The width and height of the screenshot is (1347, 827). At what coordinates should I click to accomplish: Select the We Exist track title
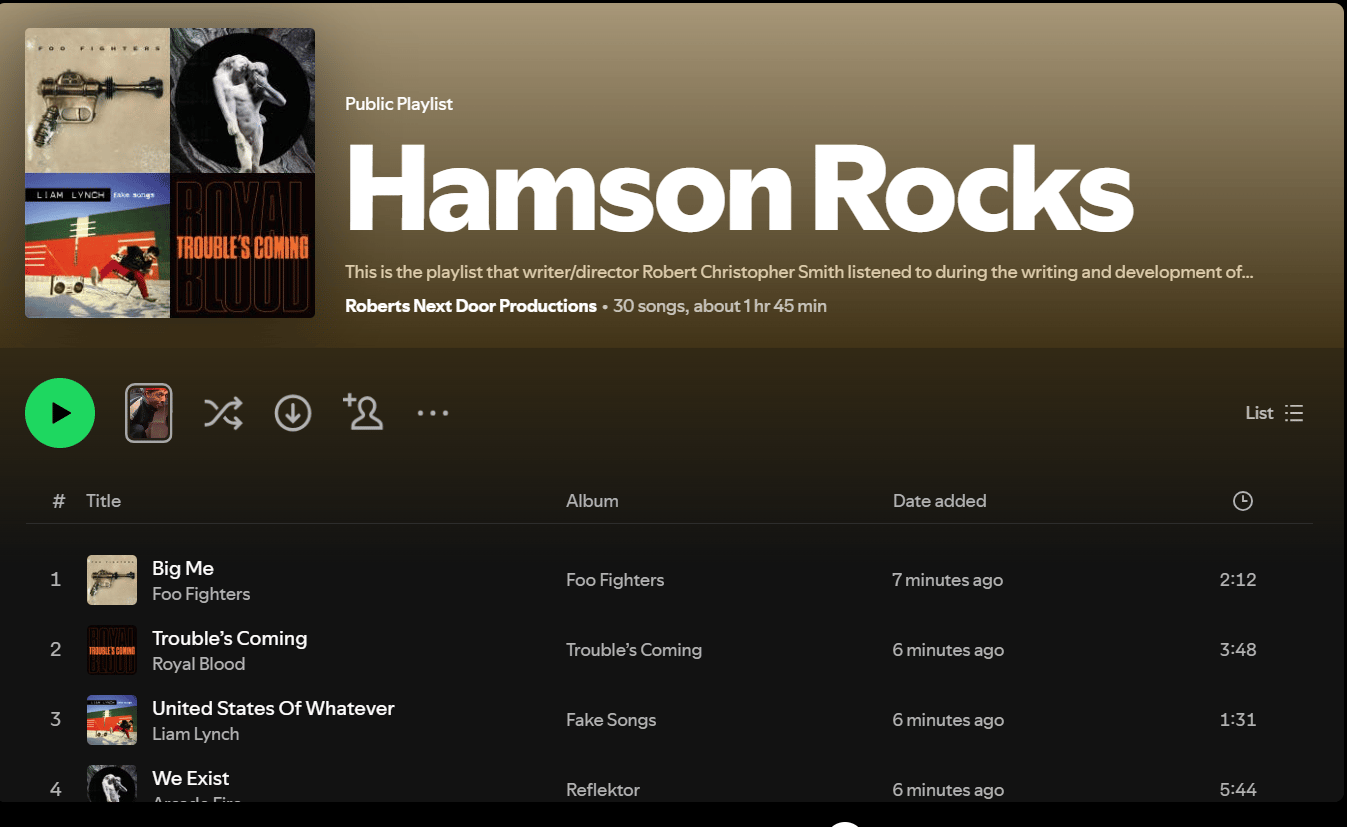(x=191, y=778)
